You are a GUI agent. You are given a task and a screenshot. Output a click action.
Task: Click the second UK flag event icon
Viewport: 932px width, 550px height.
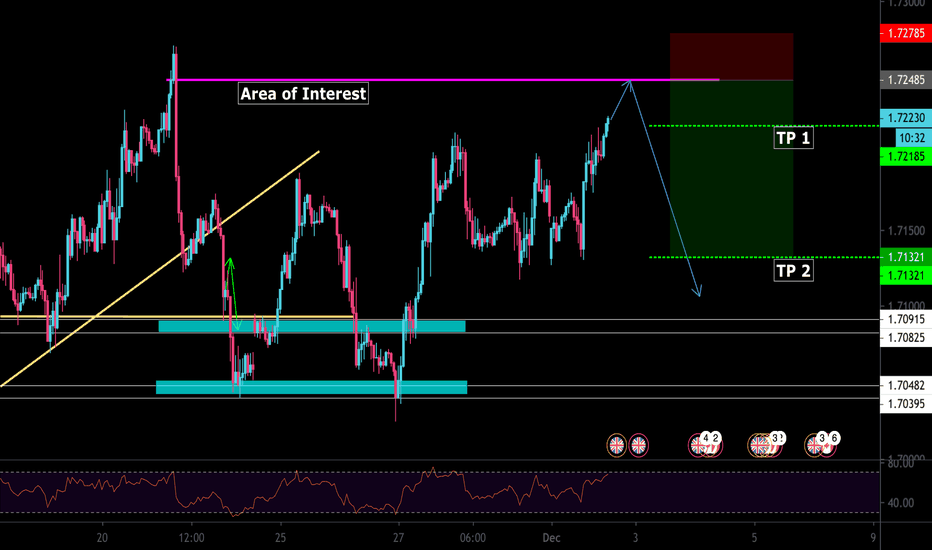[639, 444]
